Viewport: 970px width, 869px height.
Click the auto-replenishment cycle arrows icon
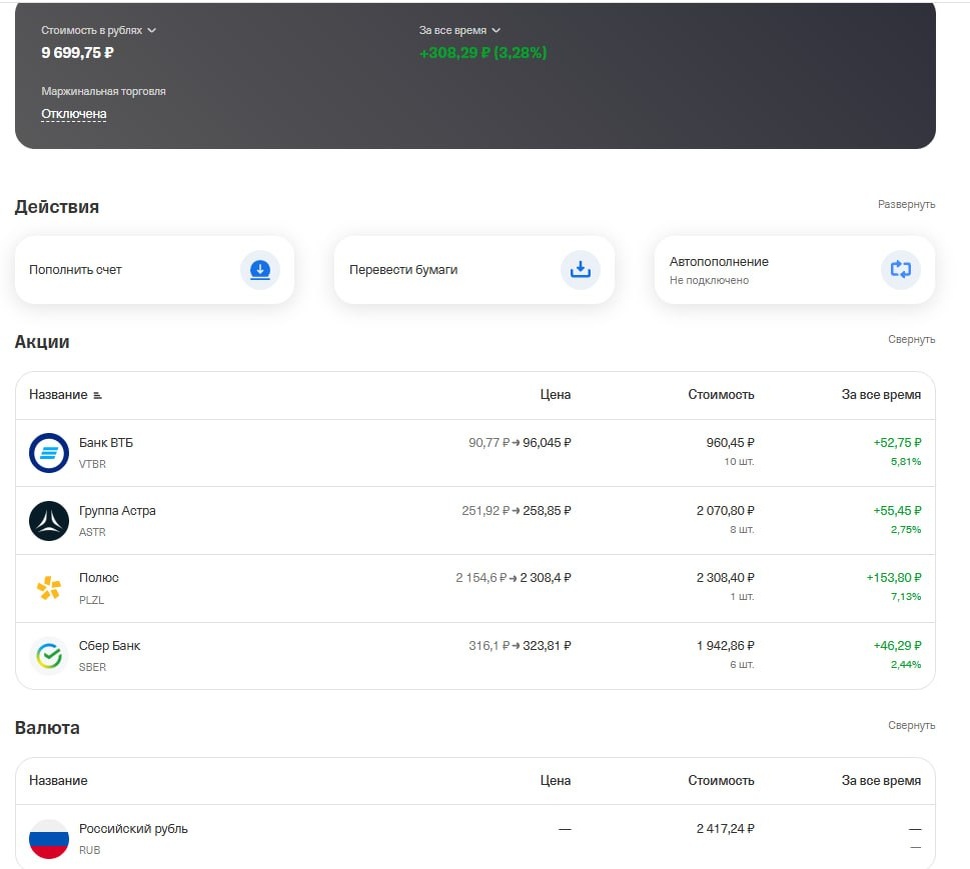tap(901, 270)
